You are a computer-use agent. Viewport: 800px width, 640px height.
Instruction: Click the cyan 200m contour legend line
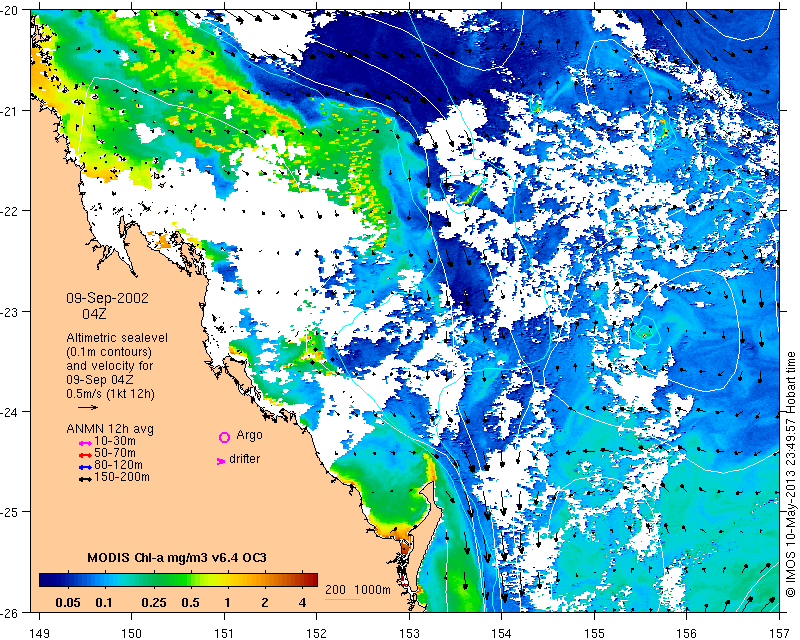(342, 599)
